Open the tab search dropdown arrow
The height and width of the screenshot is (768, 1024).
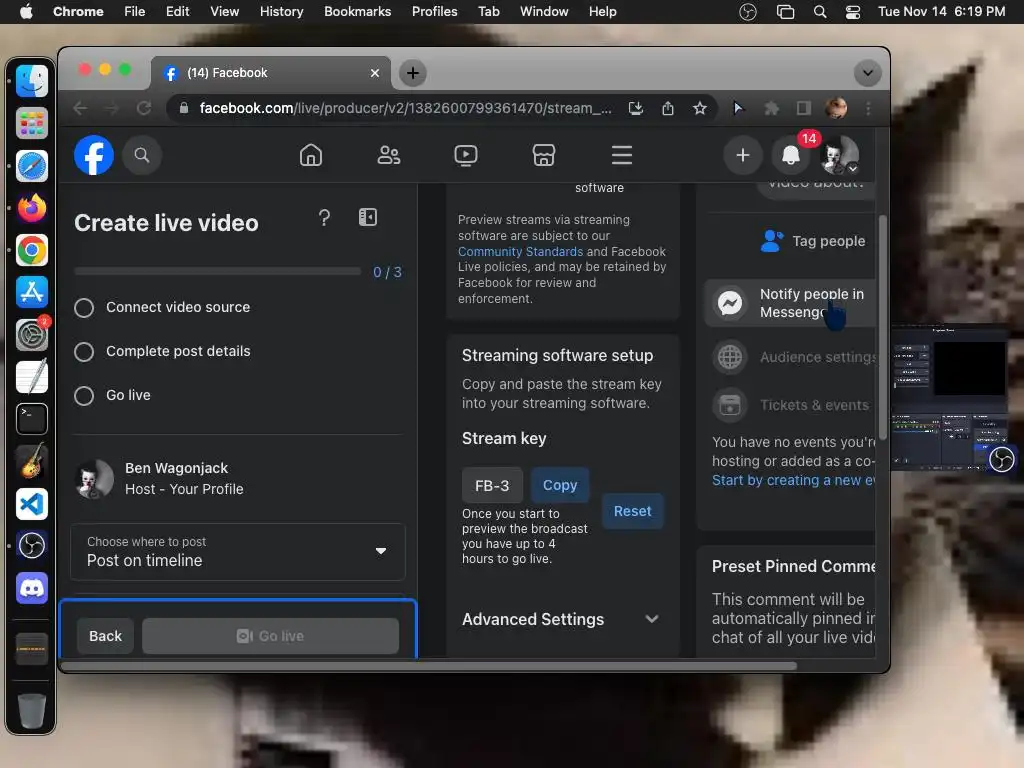click(867, 73)
